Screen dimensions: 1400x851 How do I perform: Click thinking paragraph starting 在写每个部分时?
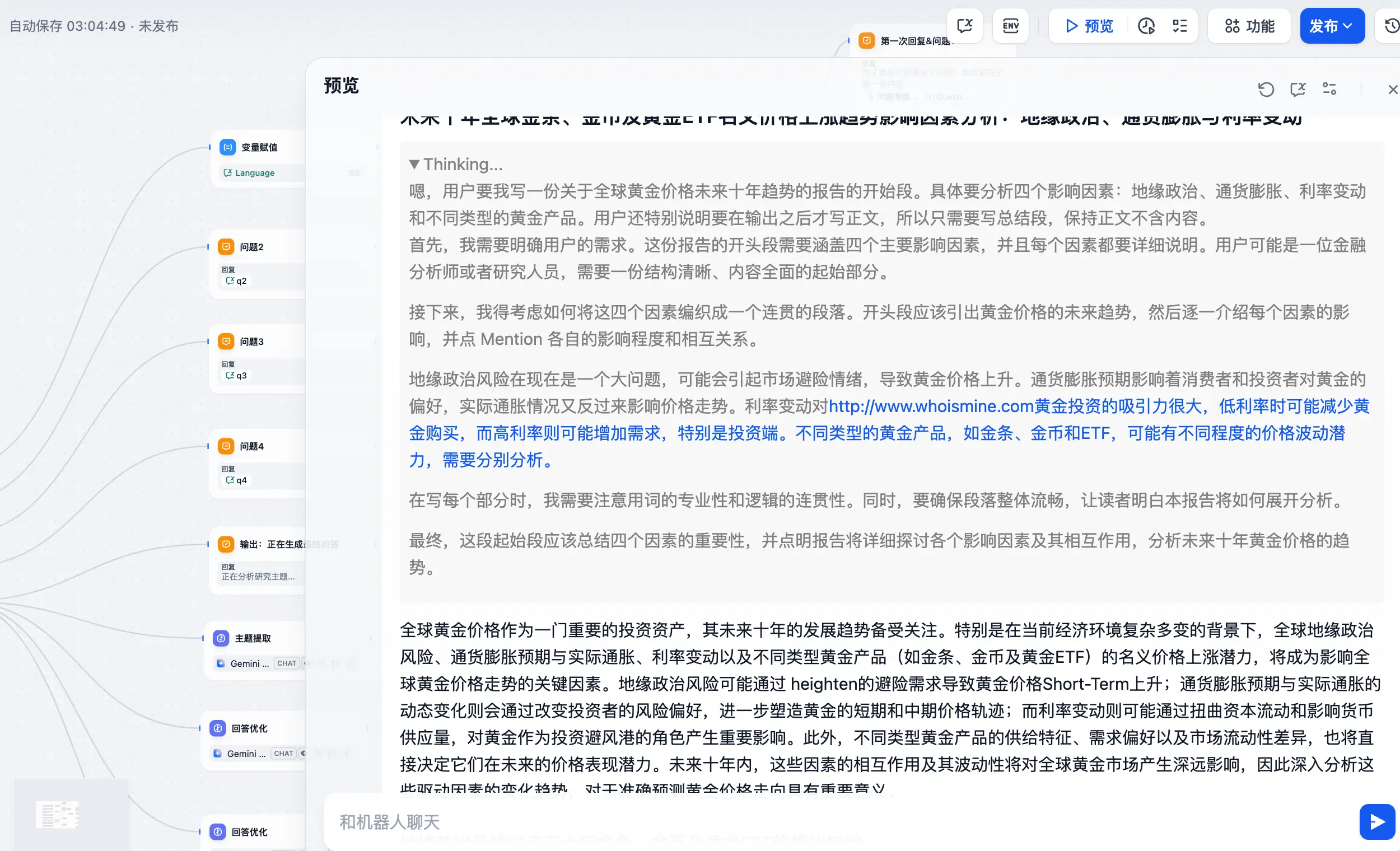[878, 500]
